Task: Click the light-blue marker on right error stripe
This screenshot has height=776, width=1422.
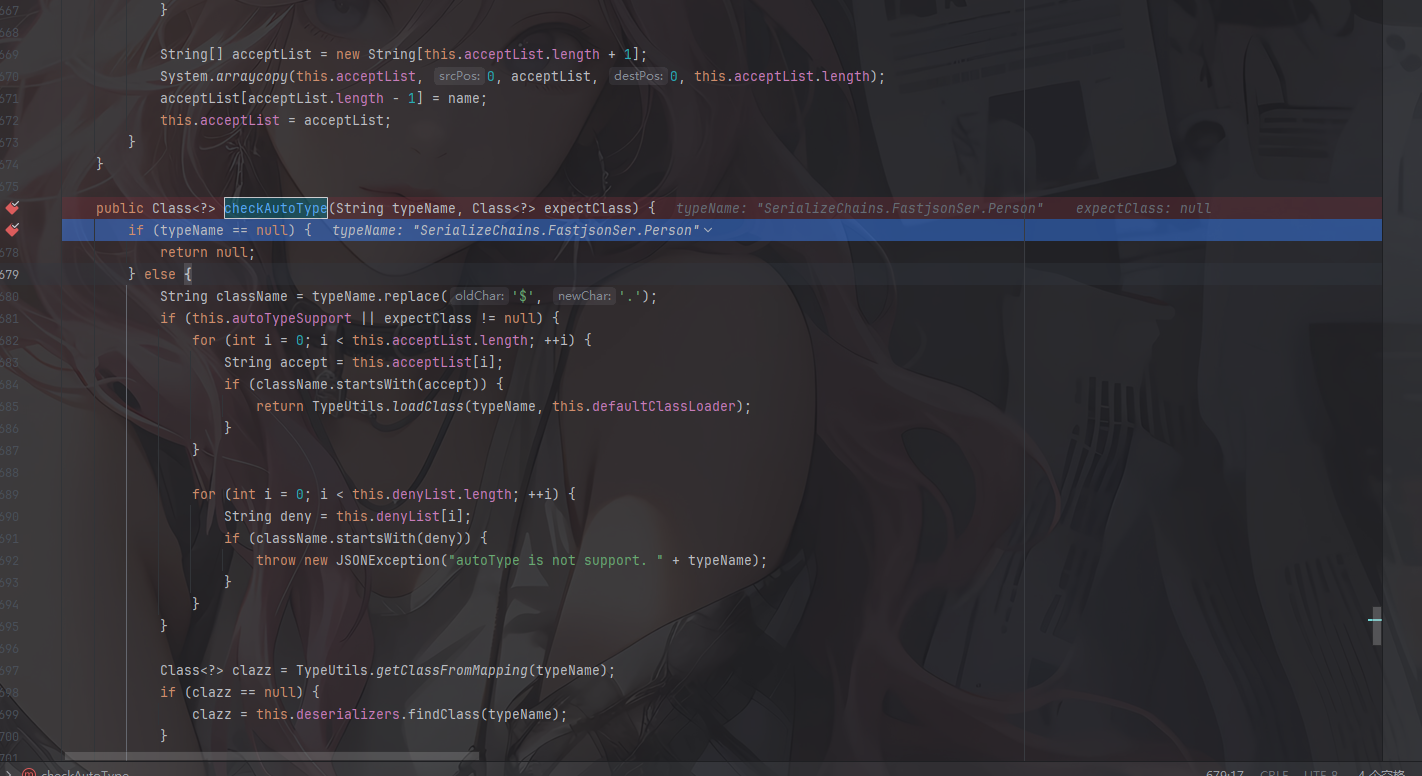Action: (x=1375, y=620)
